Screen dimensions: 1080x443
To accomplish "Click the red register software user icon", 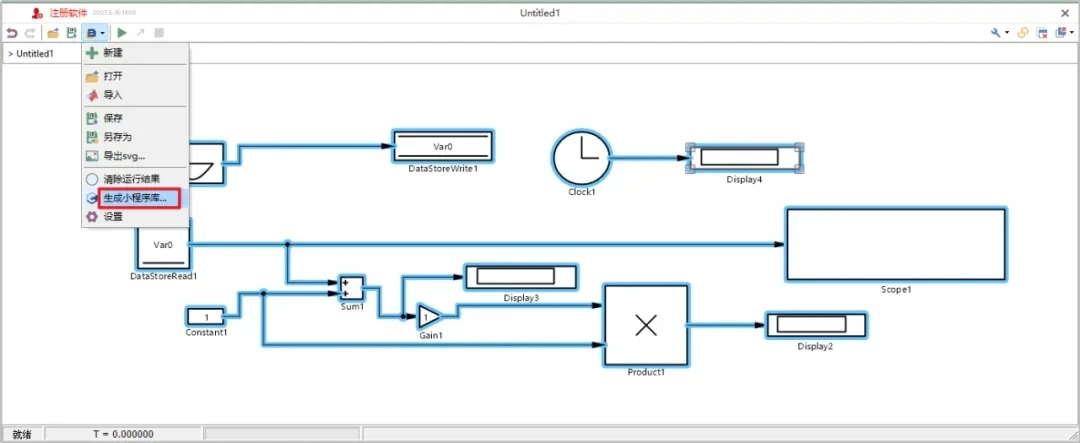I will 36,13.
